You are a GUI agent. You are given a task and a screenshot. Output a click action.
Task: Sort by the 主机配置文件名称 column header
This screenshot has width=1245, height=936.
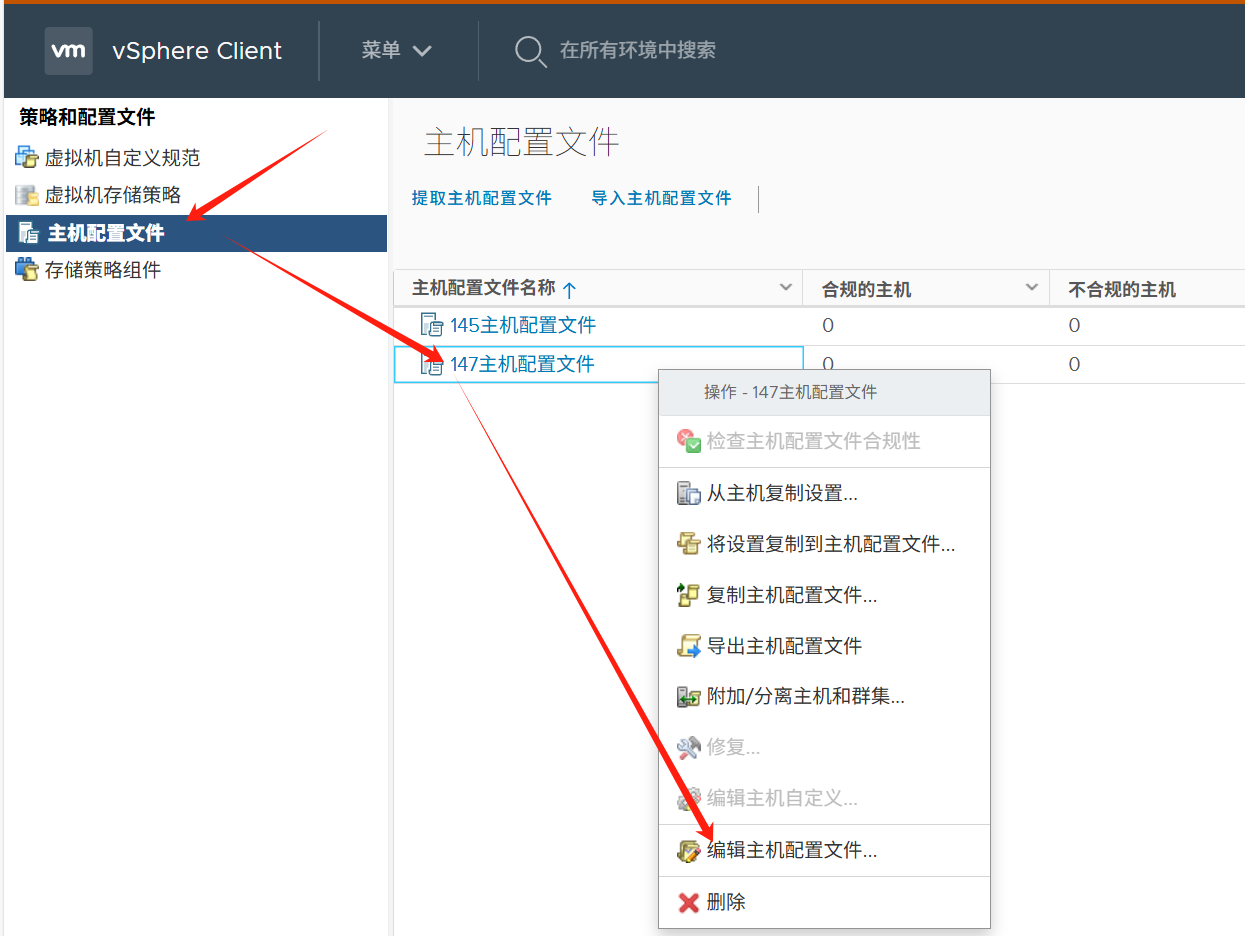click(483, 288)
